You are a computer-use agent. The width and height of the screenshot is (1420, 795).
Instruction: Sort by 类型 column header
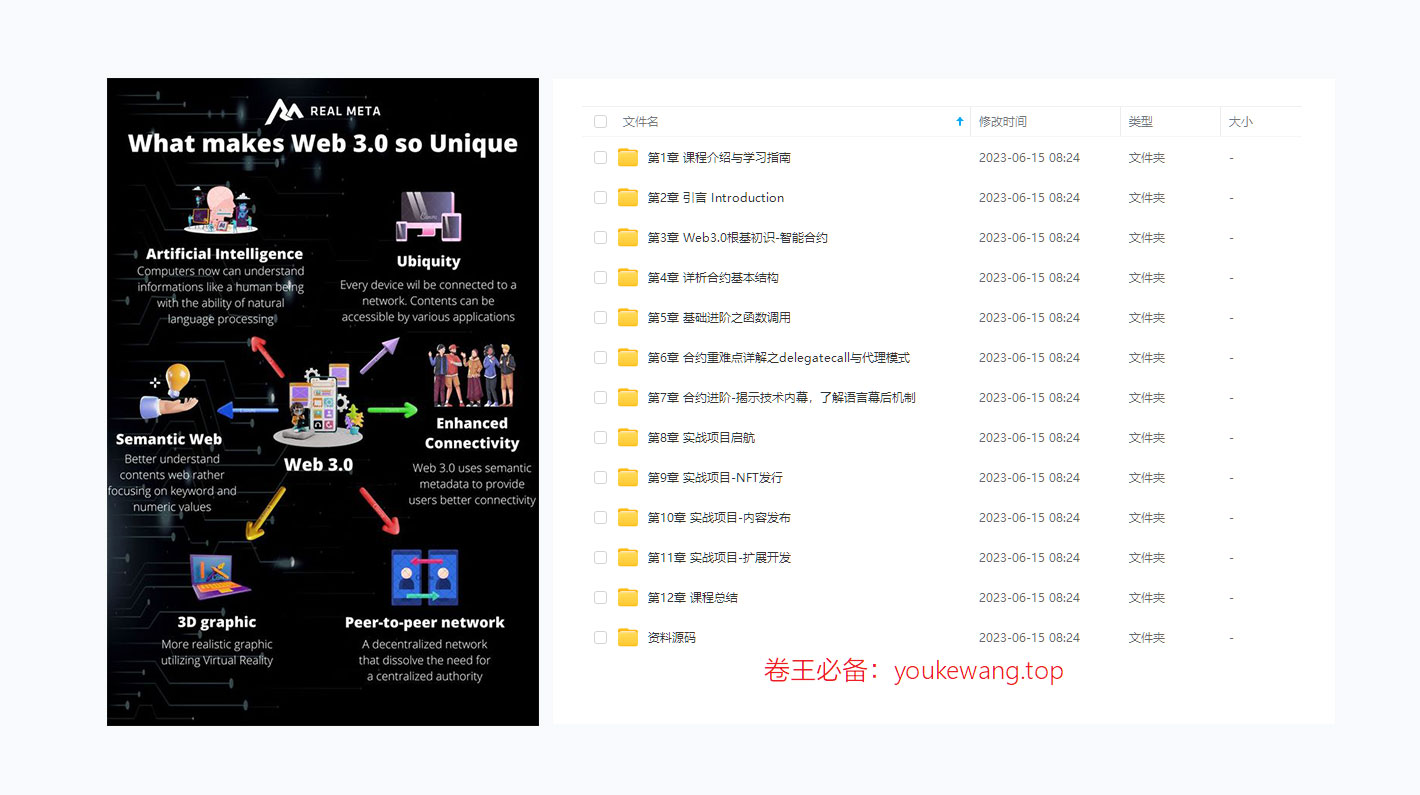point(1140,121)
